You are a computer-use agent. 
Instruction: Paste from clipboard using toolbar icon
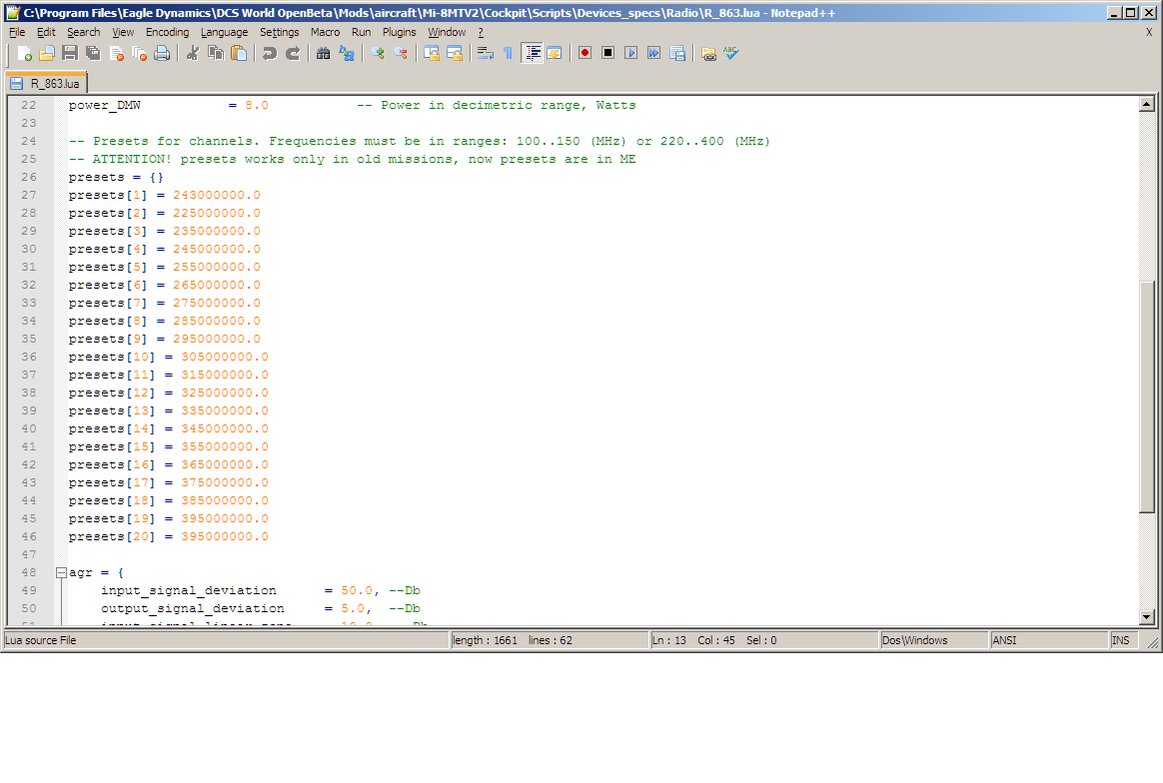239,53
